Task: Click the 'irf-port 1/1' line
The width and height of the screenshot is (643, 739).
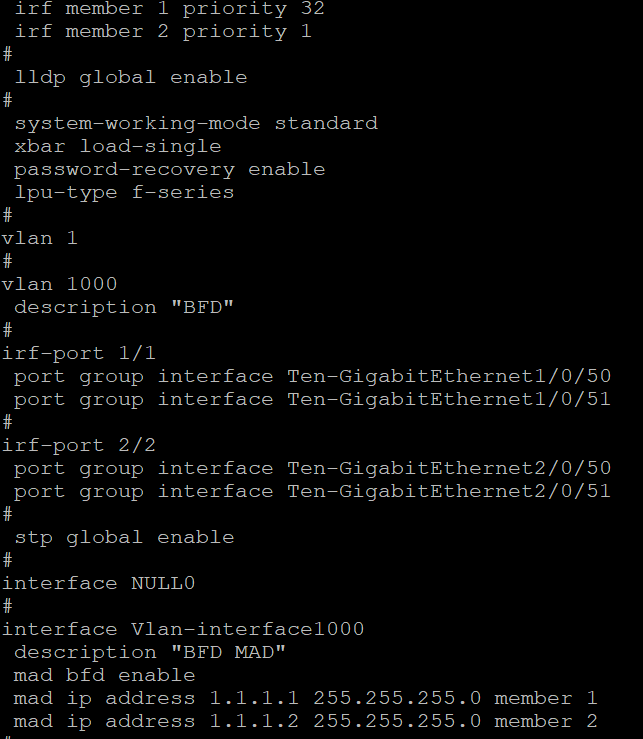Action: 78,353
